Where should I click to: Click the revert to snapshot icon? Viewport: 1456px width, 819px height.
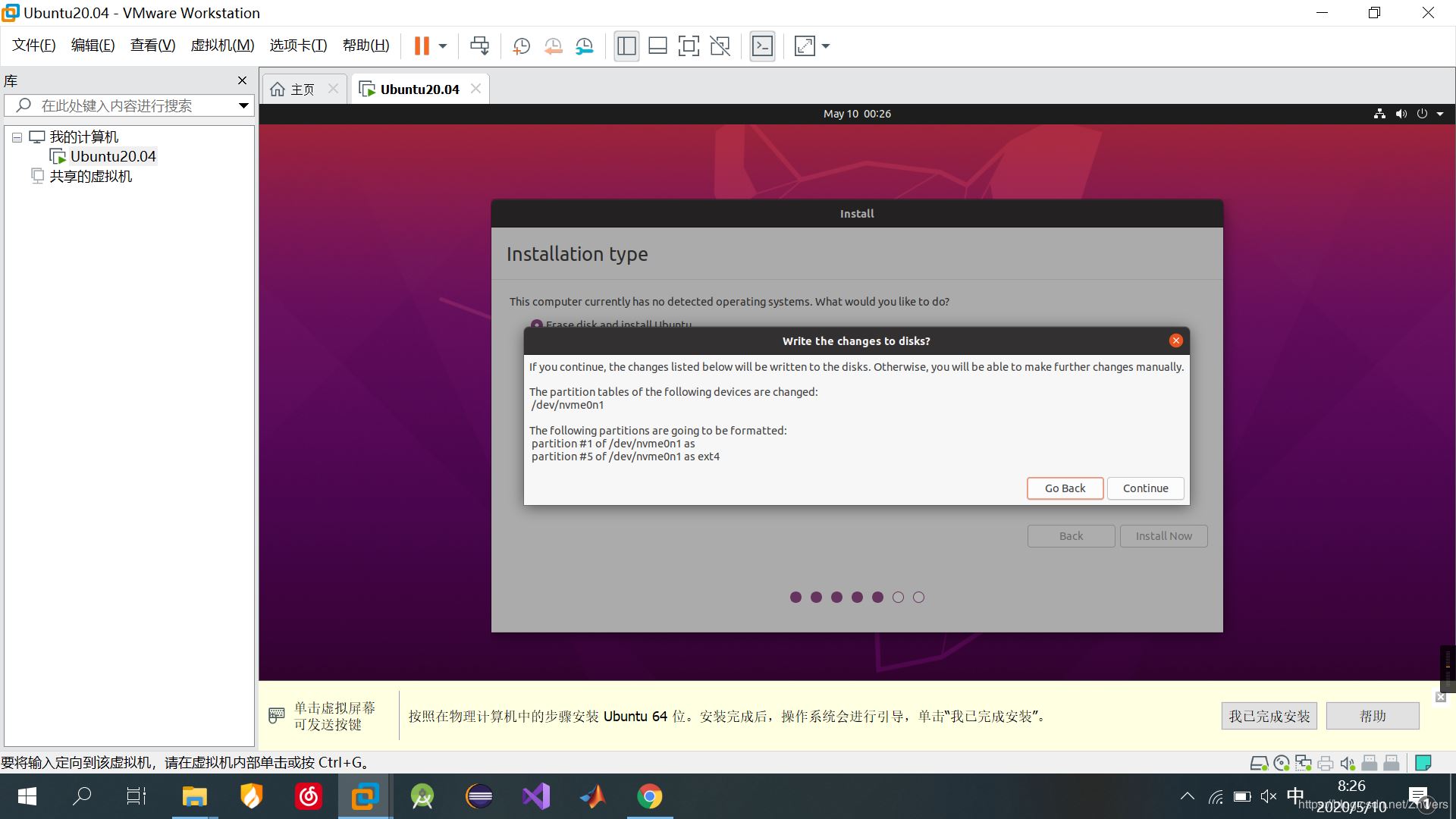(553, 46)
